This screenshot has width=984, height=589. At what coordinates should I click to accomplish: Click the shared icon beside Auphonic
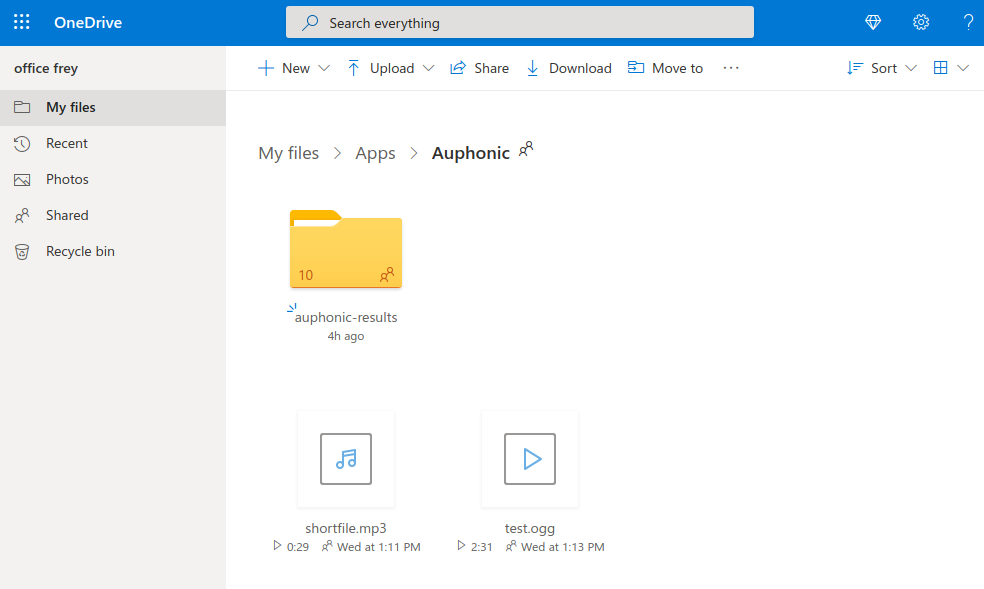click(x=526, y=149)
